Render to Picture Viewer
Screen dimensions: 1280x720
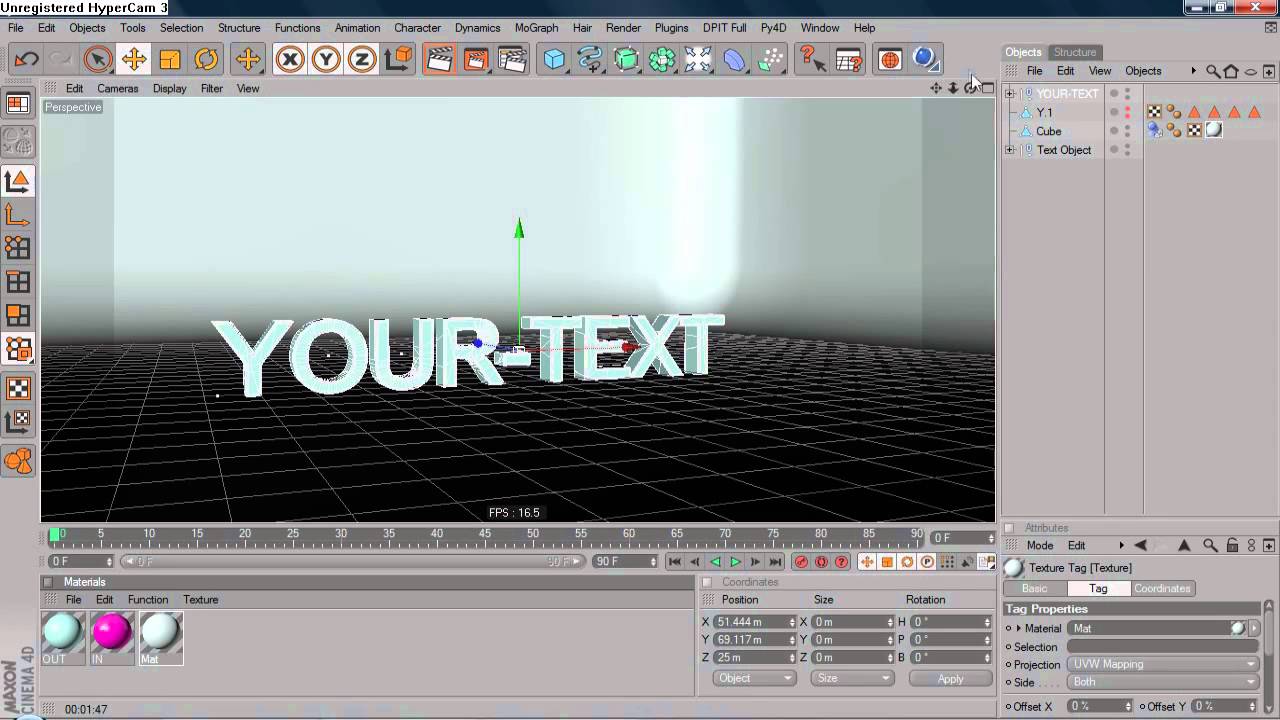pyautogui.click(x=476, y=60)
